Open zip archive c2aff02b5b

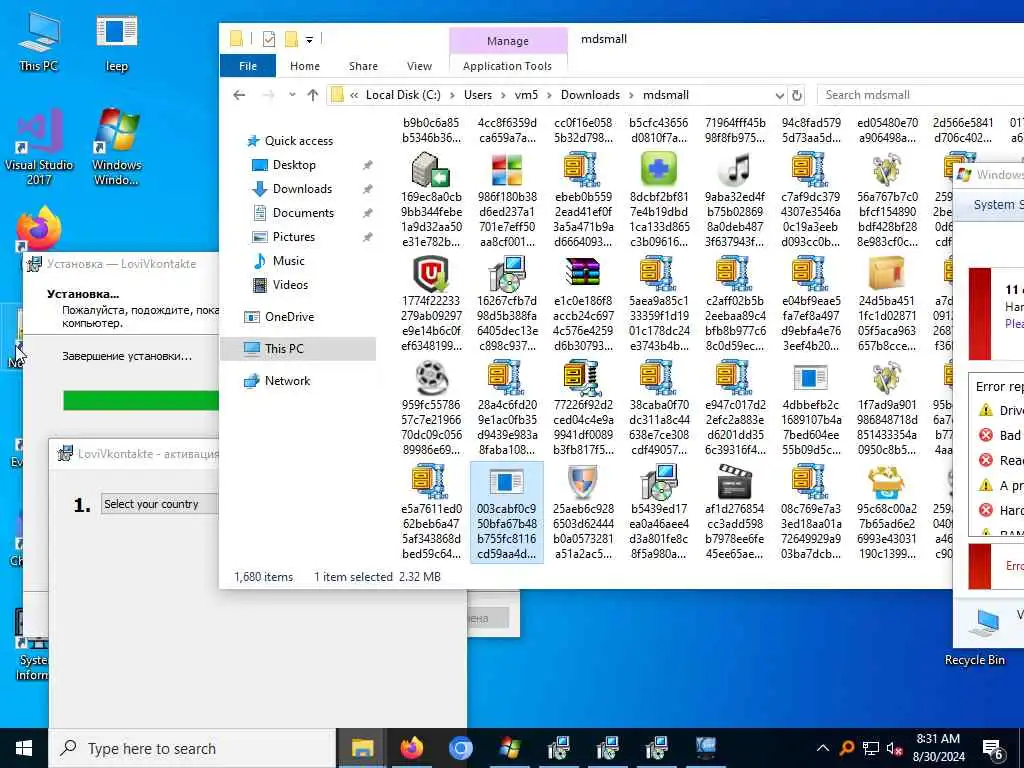click(735, 304)
